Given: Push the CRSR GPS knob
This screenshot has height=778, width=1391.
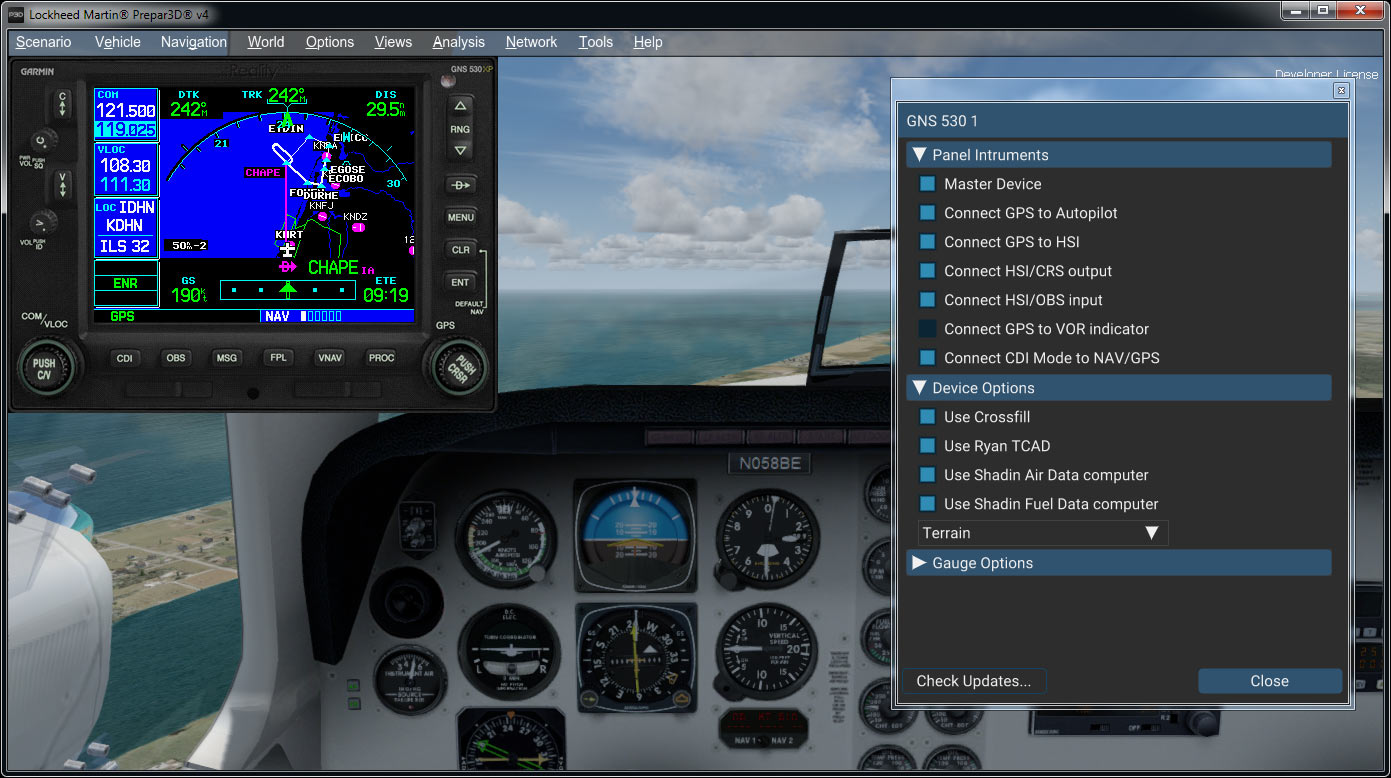Looking at the screenshot, I should [x=462, y=367].
